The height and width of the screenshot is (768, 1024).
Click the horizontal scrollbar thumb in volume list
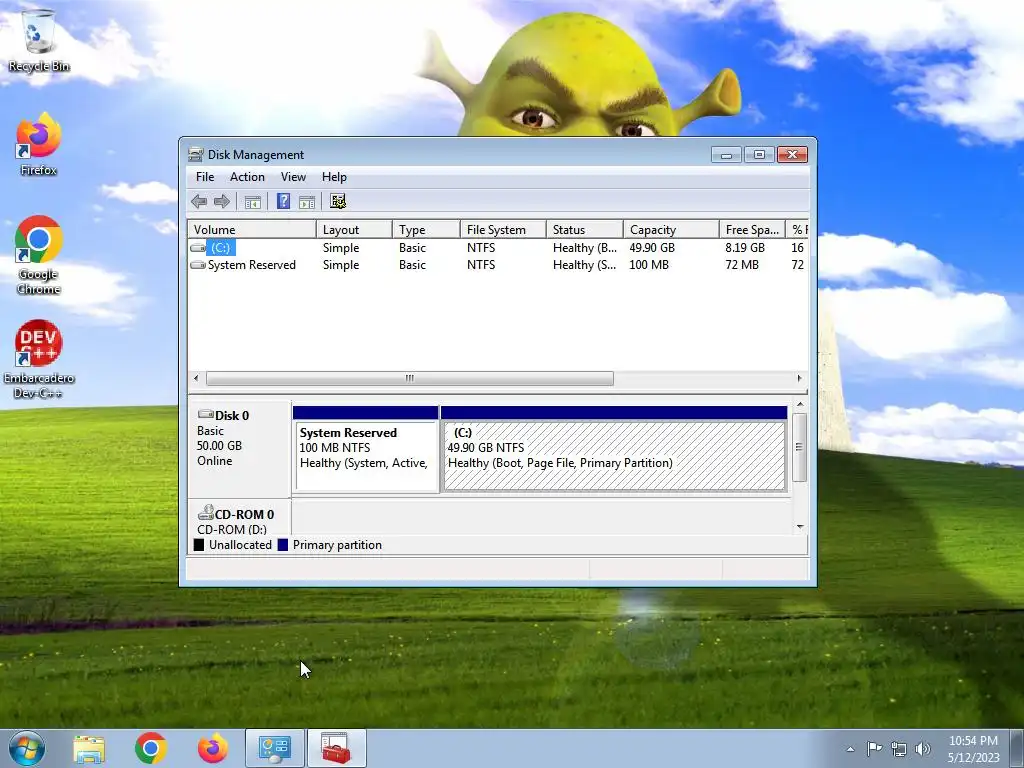point(409,378)
